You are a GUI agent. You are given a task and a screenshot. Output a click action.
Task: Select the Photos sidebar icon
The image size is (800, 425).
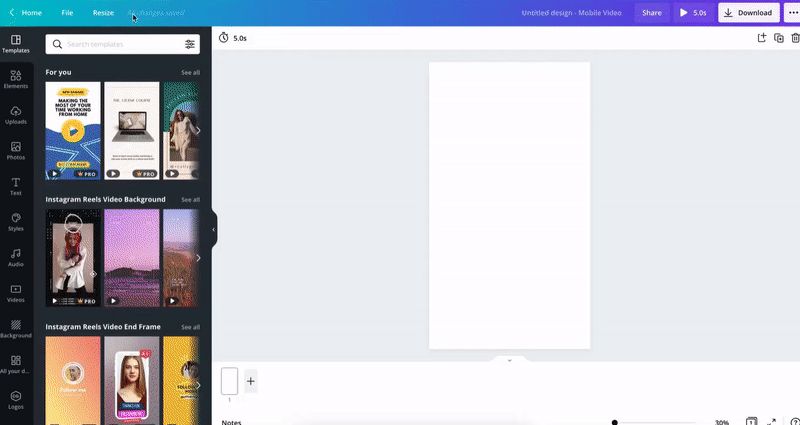point(16,151)
